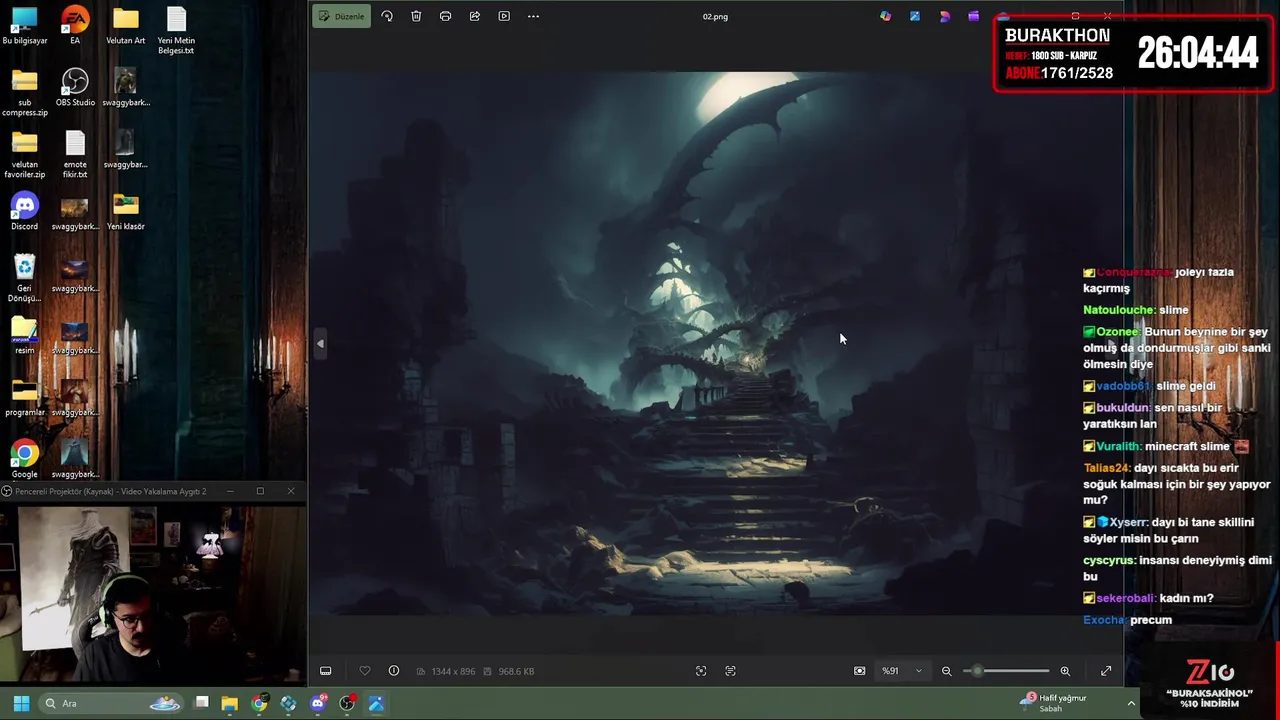Select Bu bilgisayar desktop icon

coord(25,26)
